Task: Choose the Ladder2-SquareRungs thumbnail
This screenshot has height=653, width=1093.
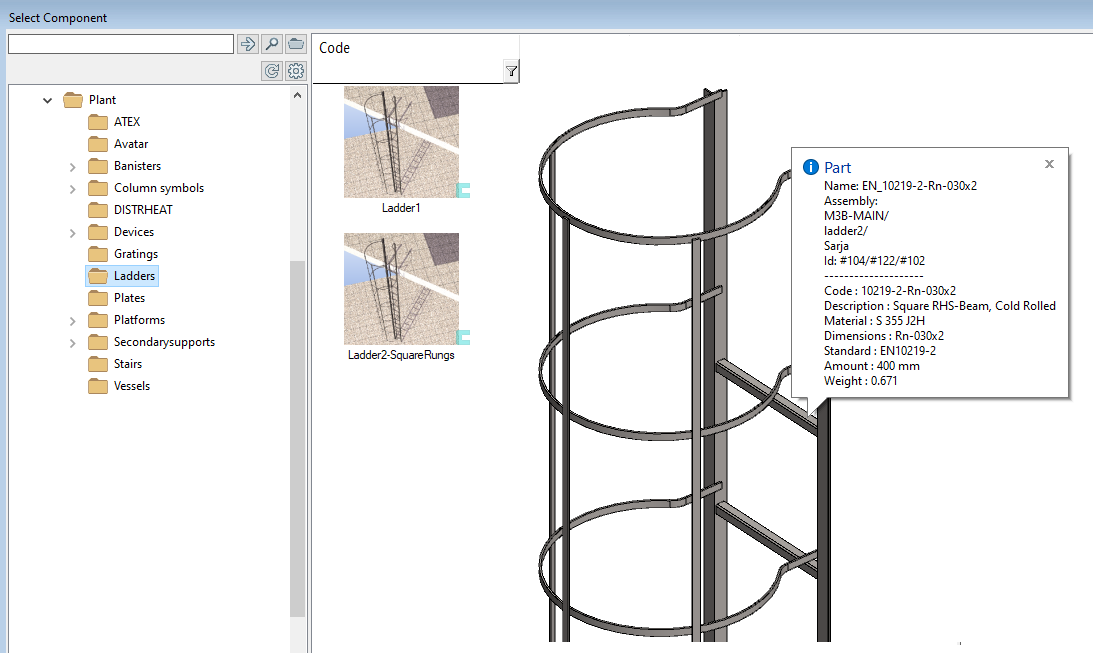Action: 401,289
